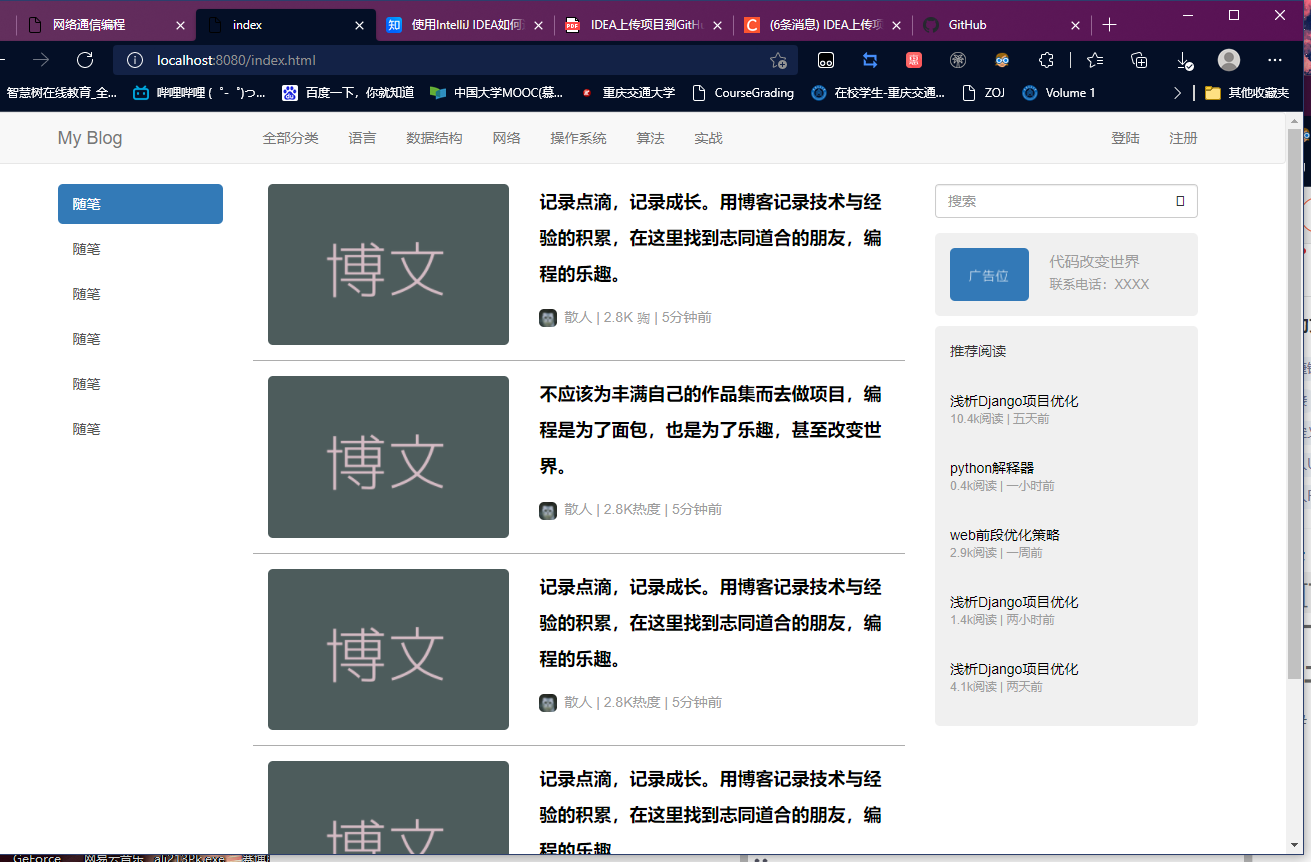Image resolution: width=1311 pixels, height=862 pixels.
Task: Click the 广告位 blue button
Action: point(989,274)
